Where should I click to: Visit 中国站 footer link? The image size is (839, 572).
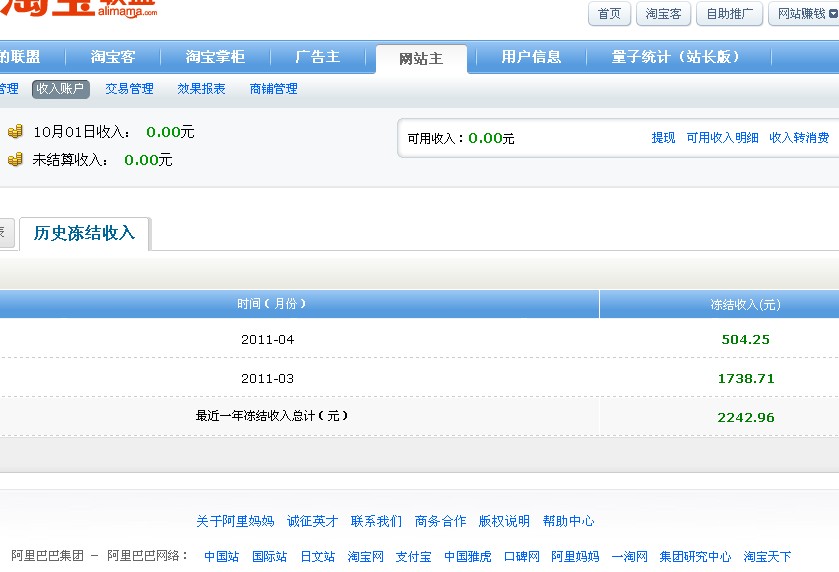click(x=222, y=557)
